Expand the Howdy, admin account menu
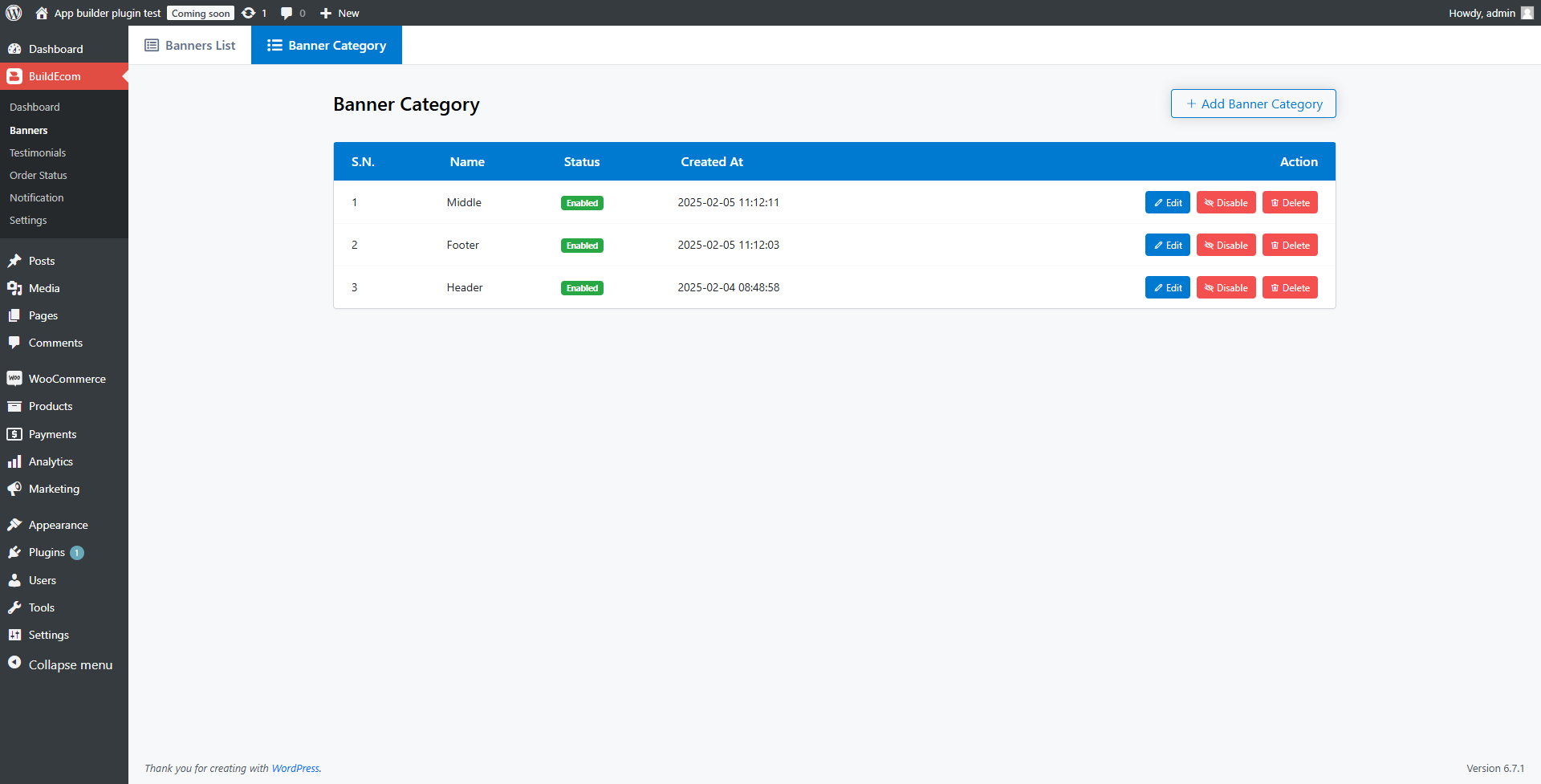This screenshot has height=784, width=1541. [x=1482, y=13]
